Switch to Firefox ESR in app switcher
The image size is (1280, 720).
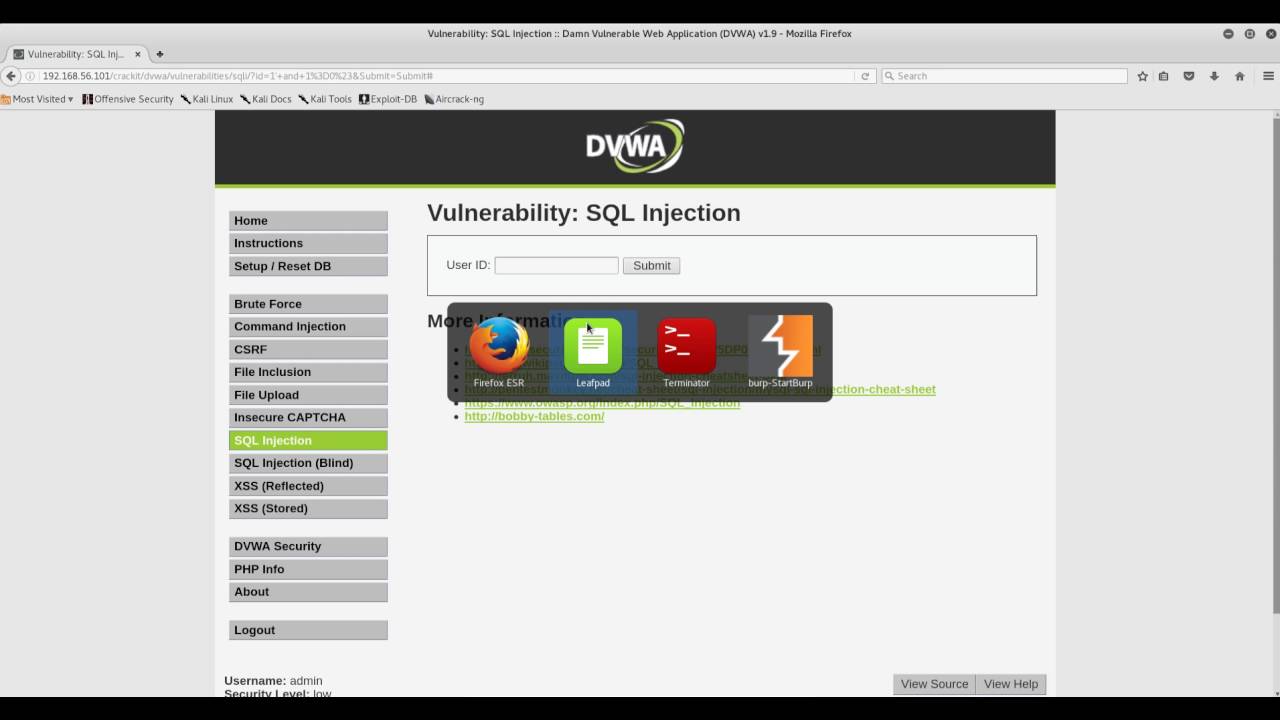pyautogui.click(x=499, y=352)
